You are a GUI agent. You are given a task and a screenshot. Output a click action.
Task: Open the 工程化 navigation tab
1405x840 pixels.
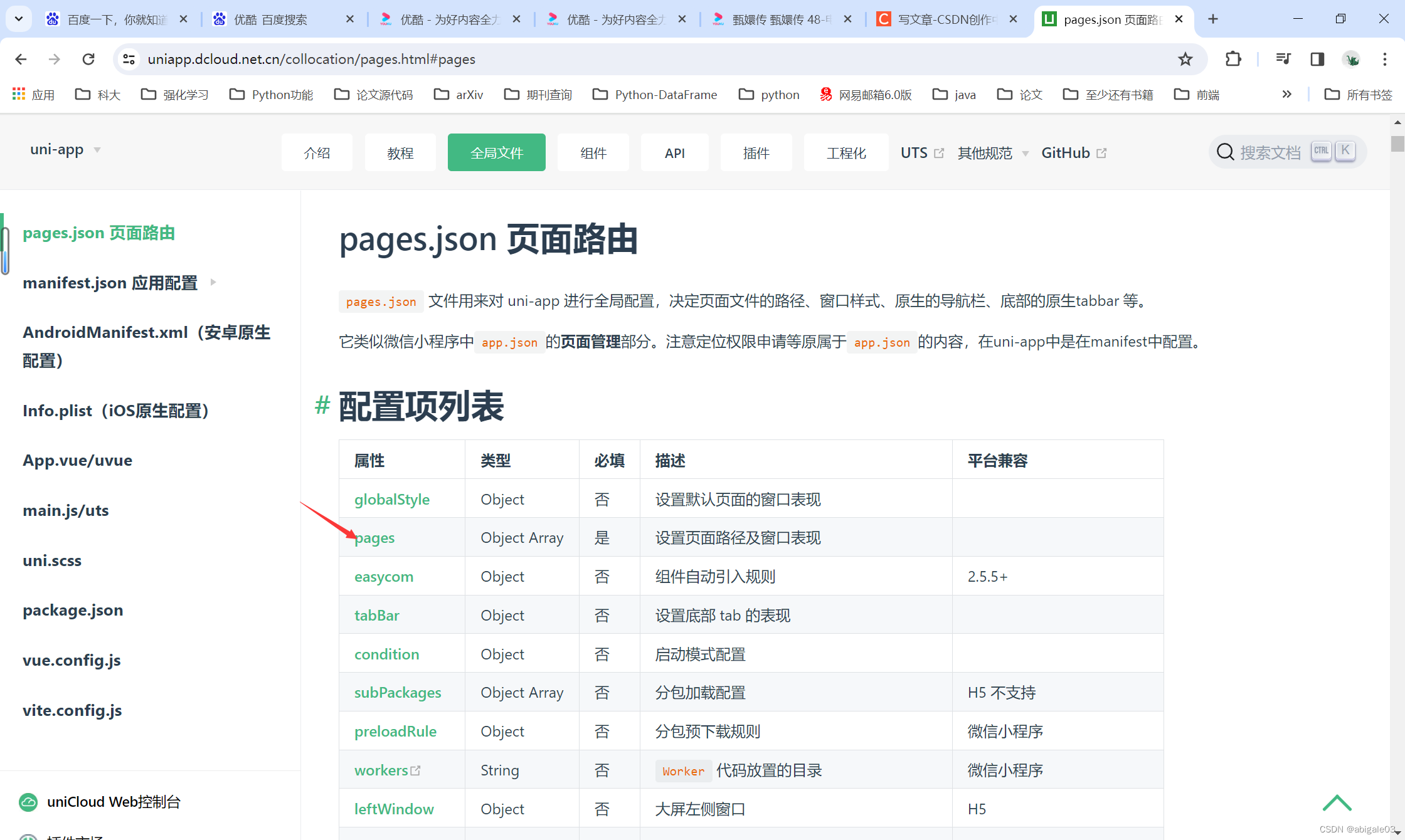point(846,152)
